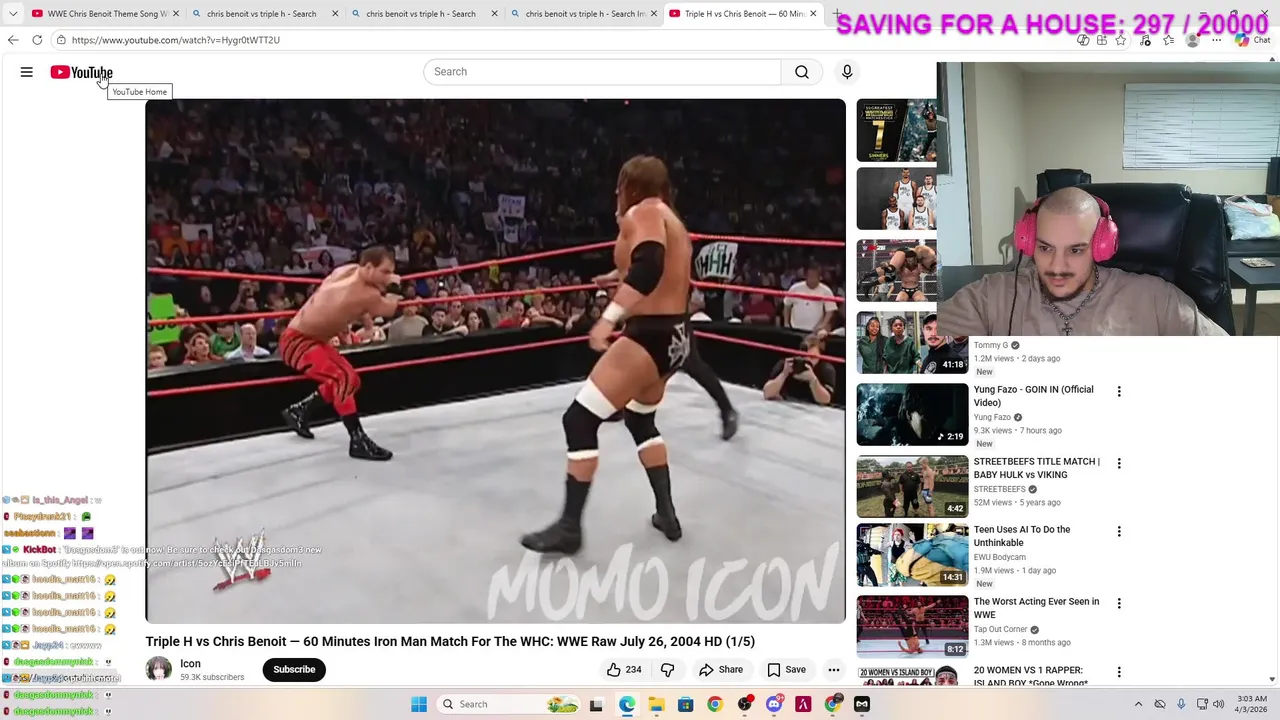
Task: Share the Triple H vs Benoit video
Action: click(721, 670)
